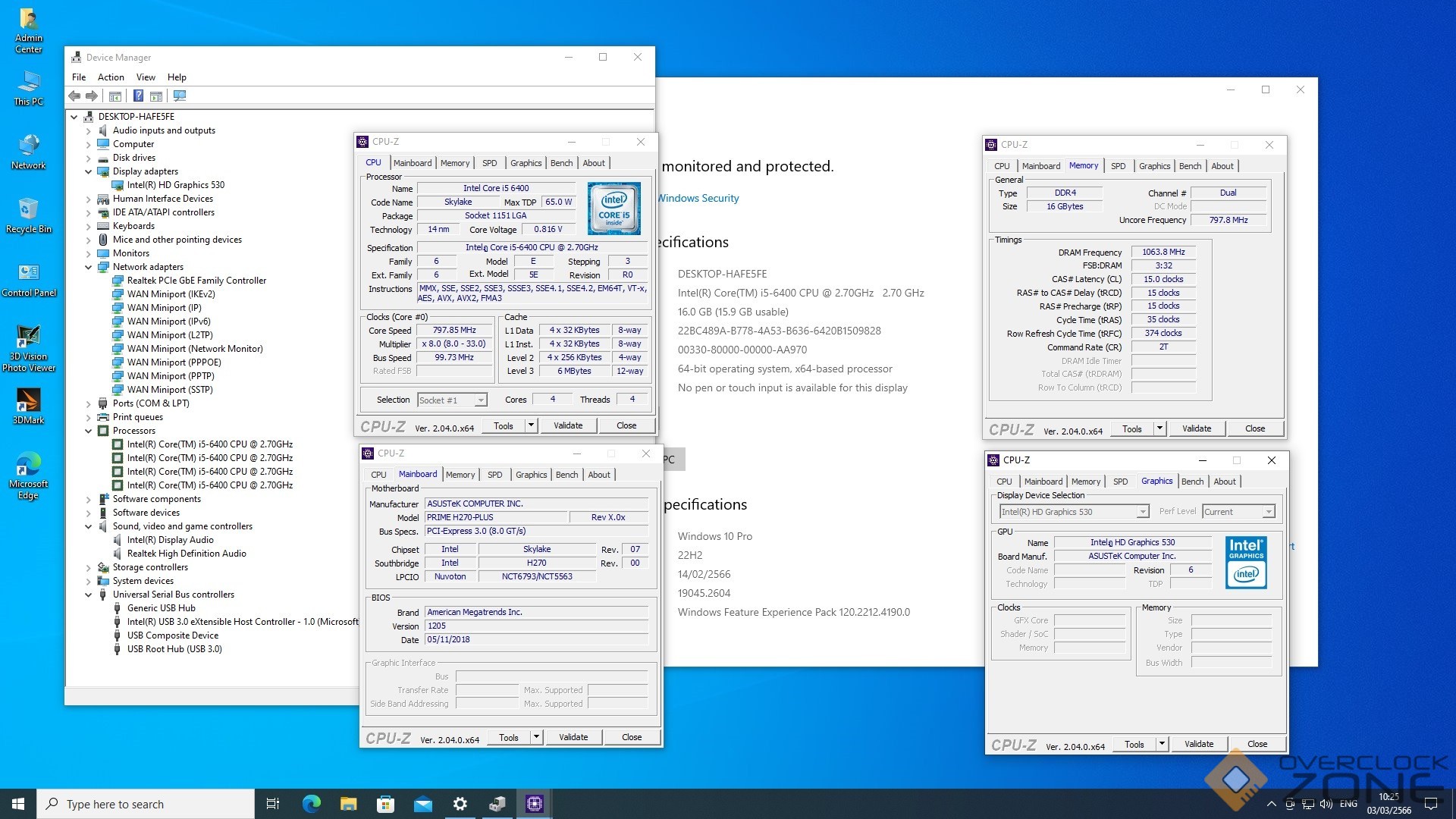Image resolution: width=1456 pixels, height=819 pixels.
Task: Open the Display Device Selection dropdown
Action: pos(1142,512)
